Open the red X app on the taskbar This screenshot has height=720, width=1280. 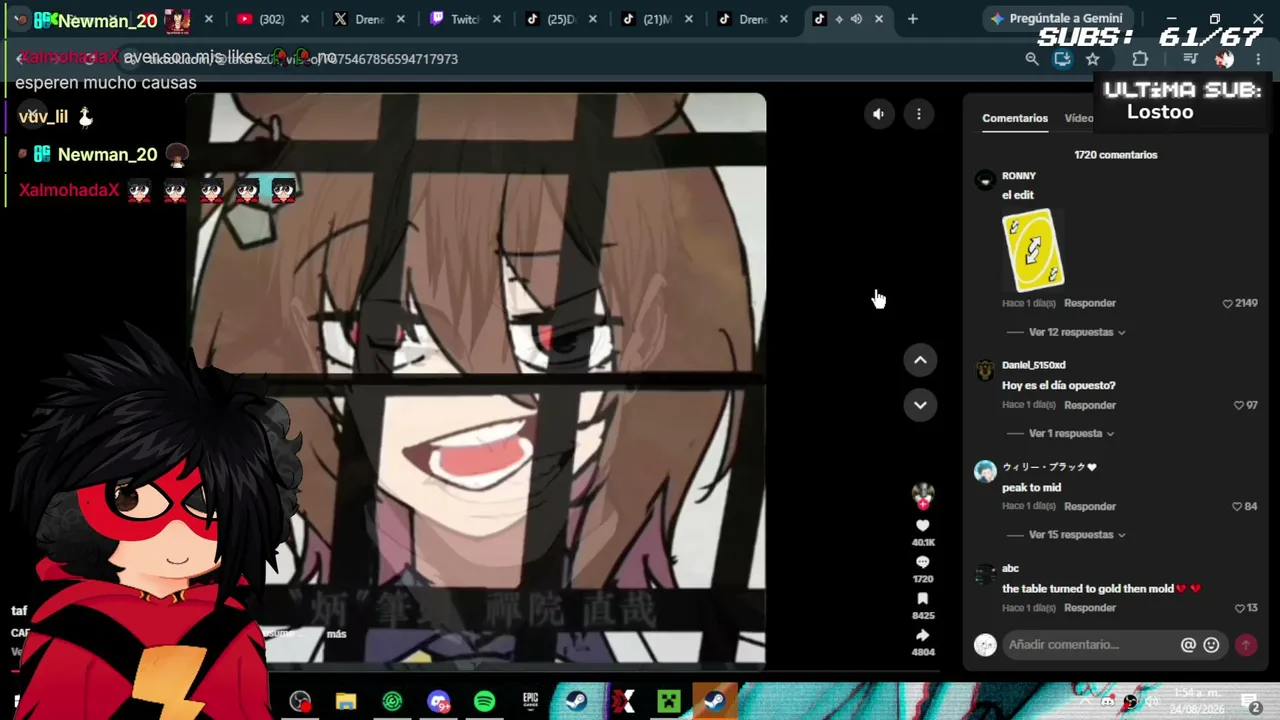(622, 701)
